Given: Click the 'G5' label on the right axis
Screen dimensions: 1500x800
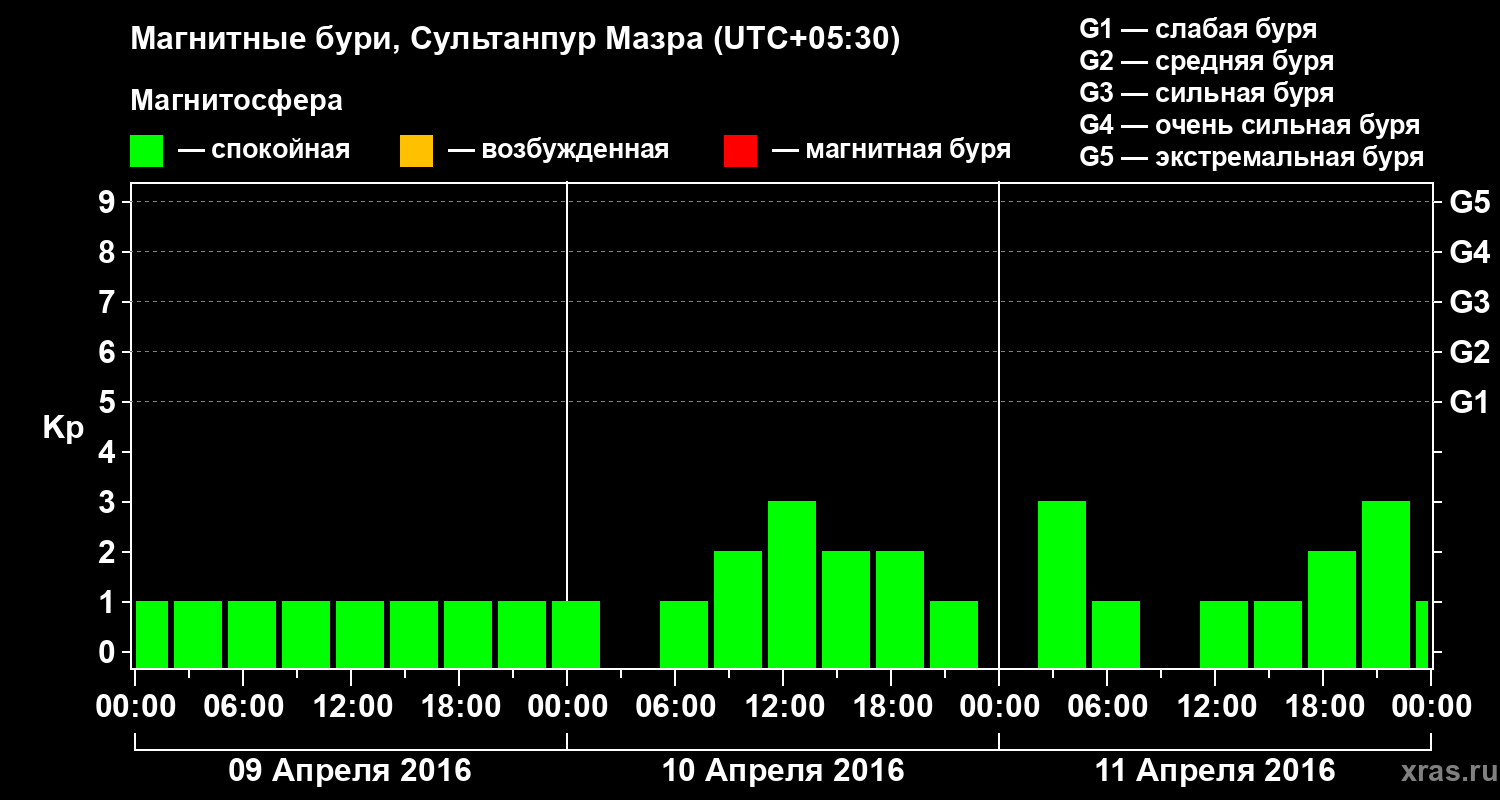Looking at the screenshot, I should pyautogui.click(x=1470, y=203).
